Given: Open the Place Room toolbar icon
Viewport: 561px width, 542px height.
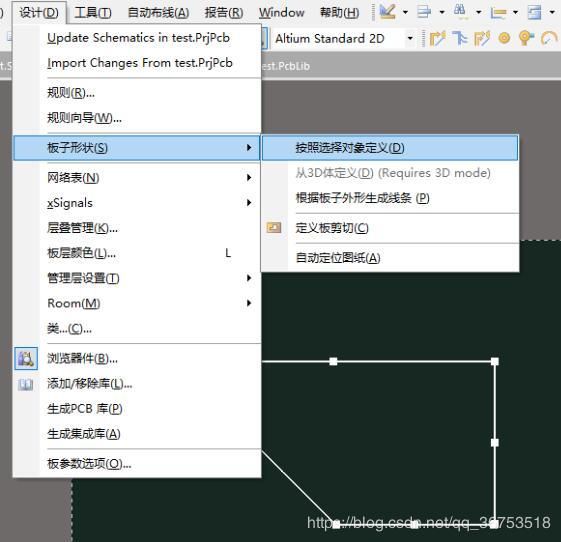Looking at the screenshot, I should tap(535, 13).
